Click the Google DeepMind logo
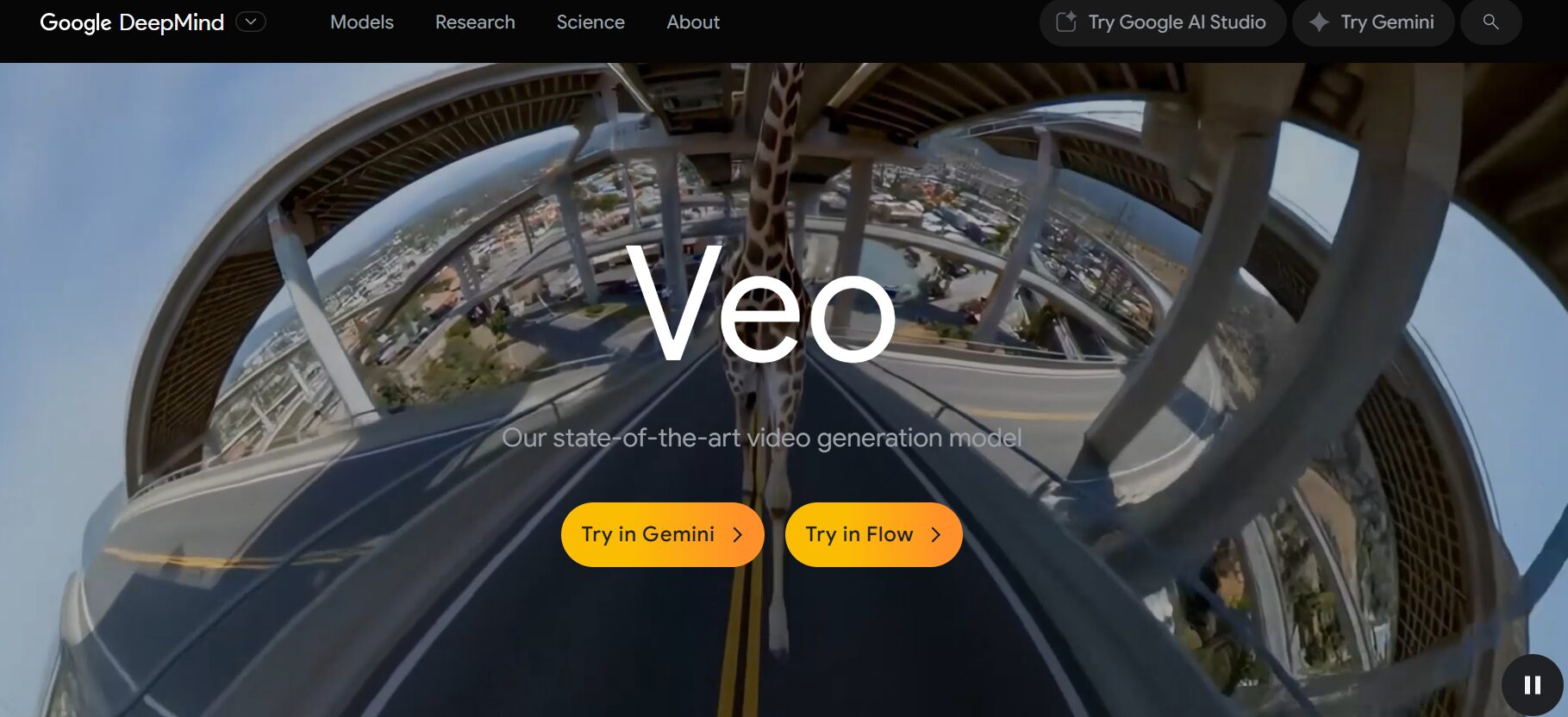 tap(132, 22)
